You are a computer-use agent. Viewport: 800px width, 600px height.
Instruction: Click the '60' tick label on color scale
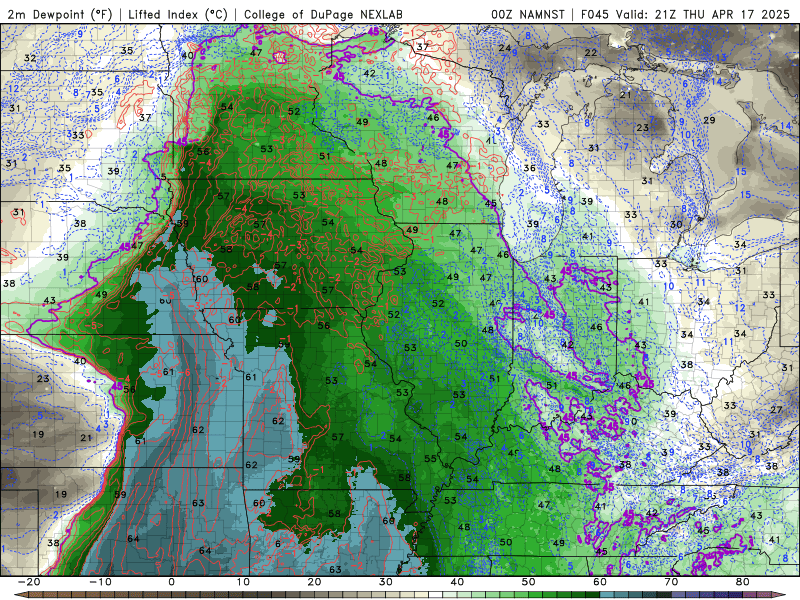(x=600, y=582)
